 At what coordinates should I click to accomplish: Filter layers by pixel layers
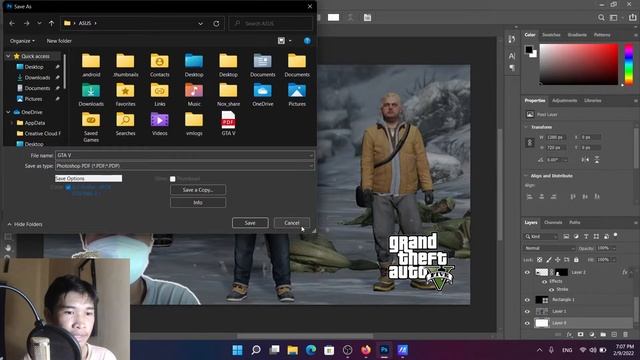point(566,236)
